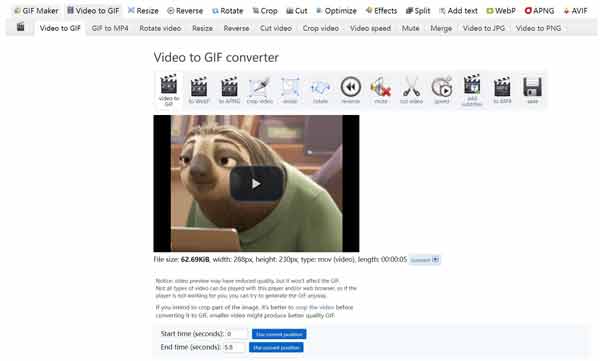Switch to the GIF to MP4 tab

pos(110,28)
